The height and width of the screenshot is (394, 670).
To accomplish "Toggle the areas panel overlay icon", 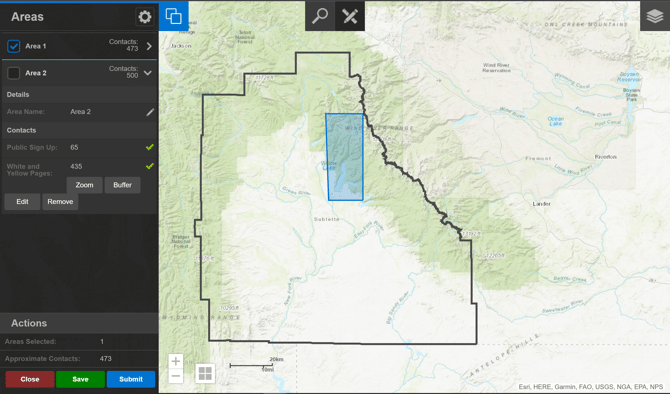I will coord(173,16).
